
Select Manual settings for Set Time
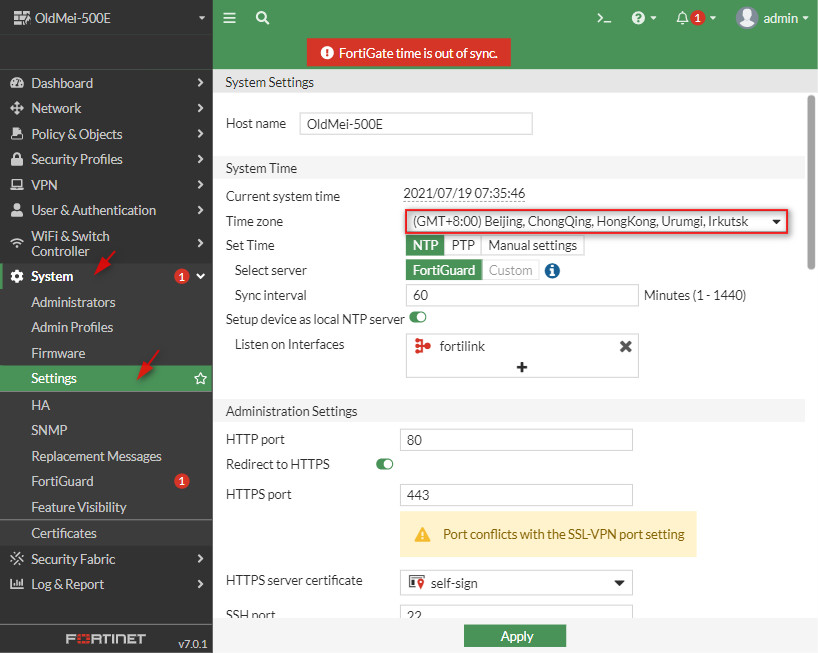tap(532, 245)
